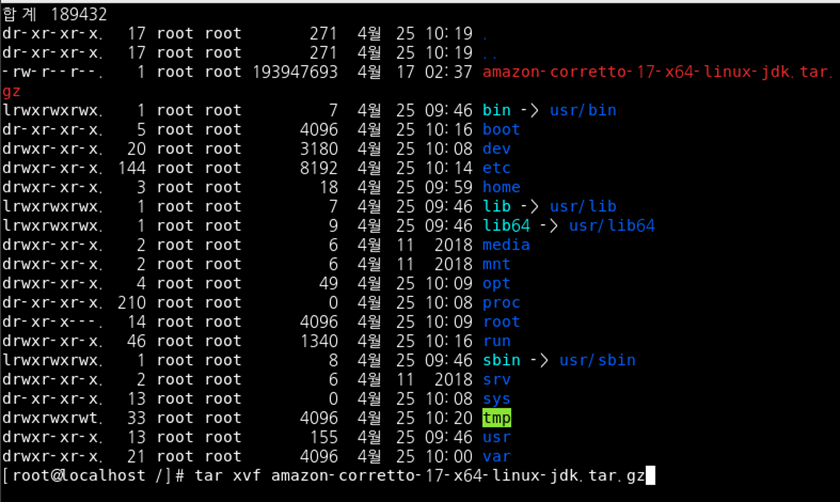Click the file size 193947693
Image resolution: width=840 pixels, height=502 pixels.
pyautogui.click(x=295, y=72)
